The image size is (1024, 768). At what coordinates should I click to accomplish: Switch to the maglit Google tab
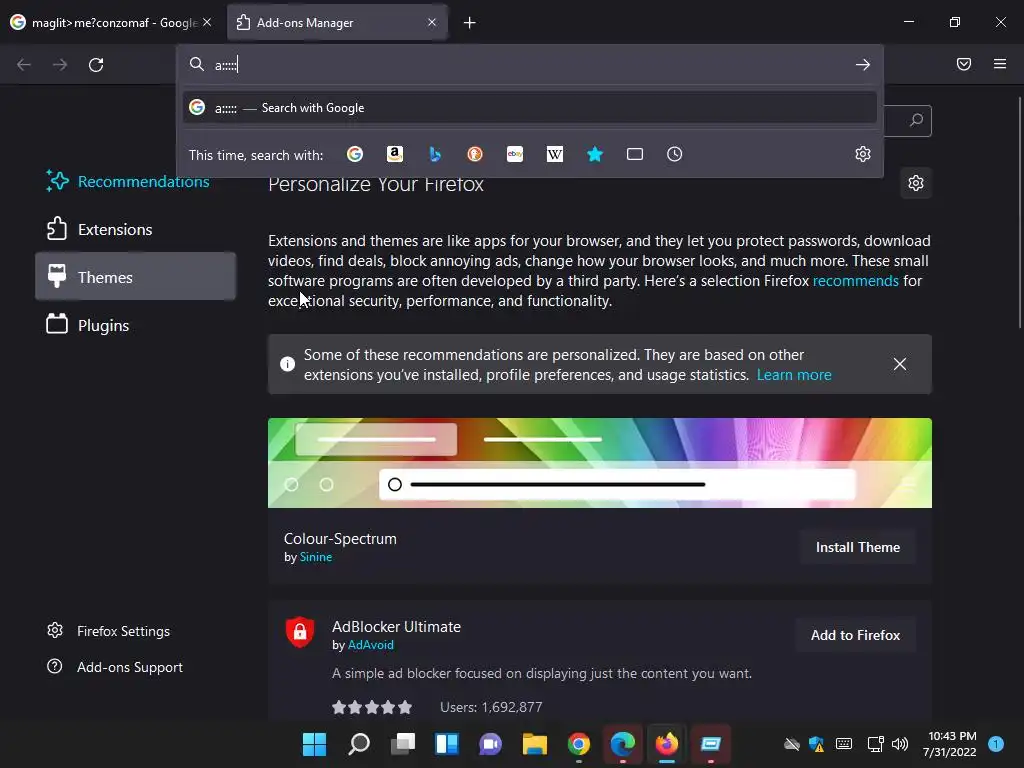pos(112,23)
